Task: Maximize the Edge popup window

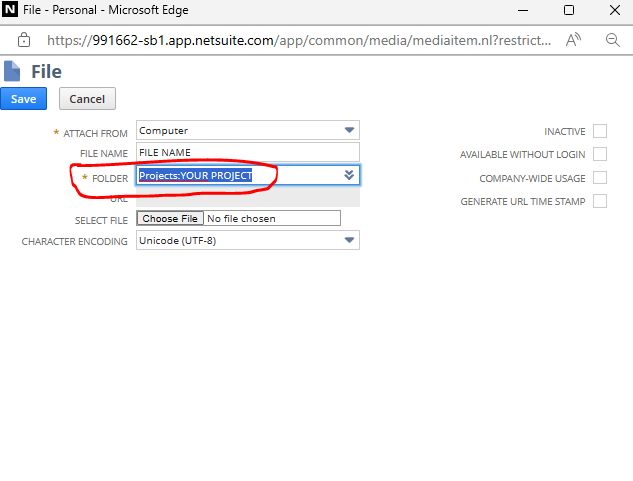Action: 568,10
